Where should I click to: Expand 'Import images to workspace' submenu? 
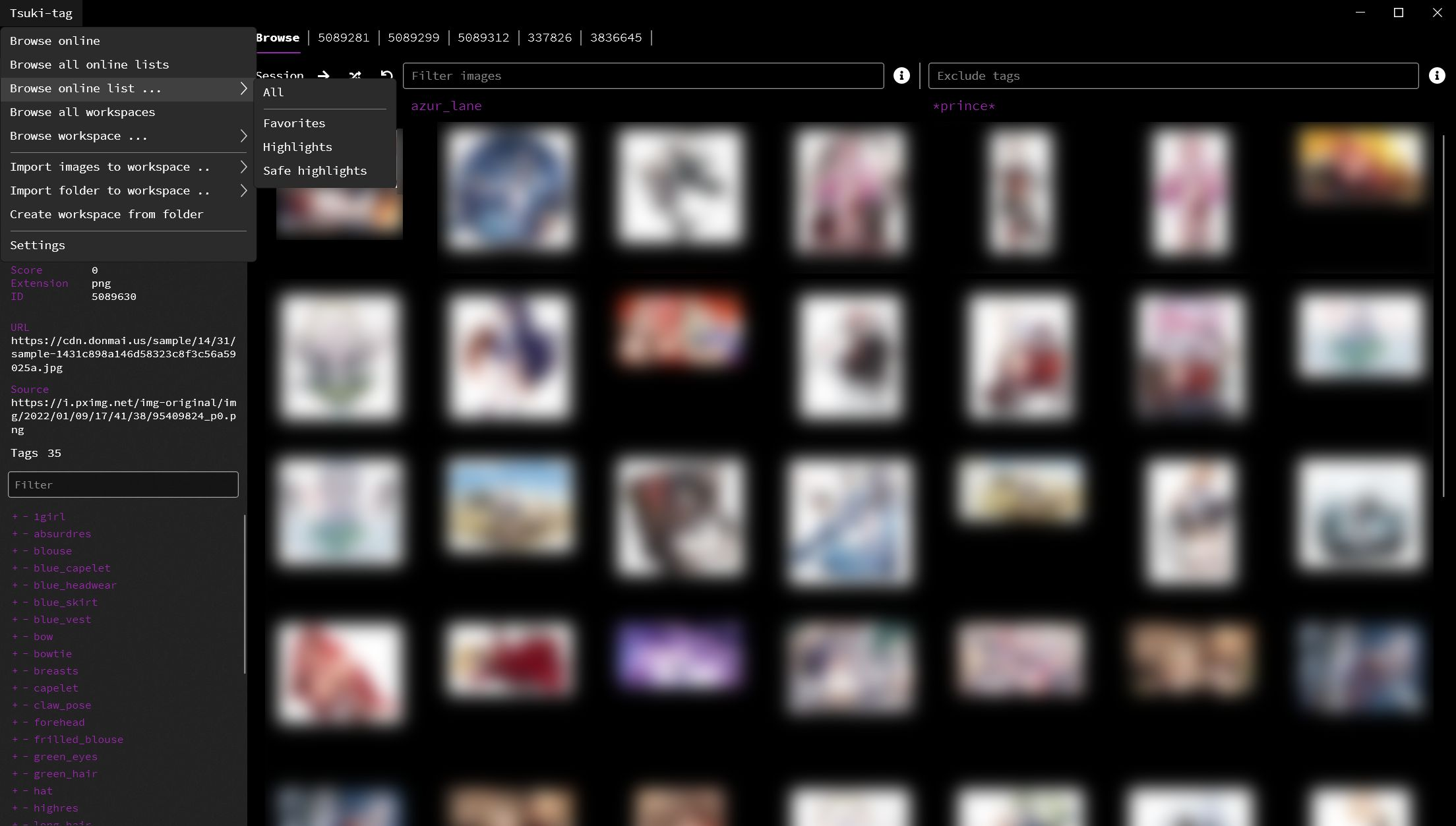[x=129, y=167]
